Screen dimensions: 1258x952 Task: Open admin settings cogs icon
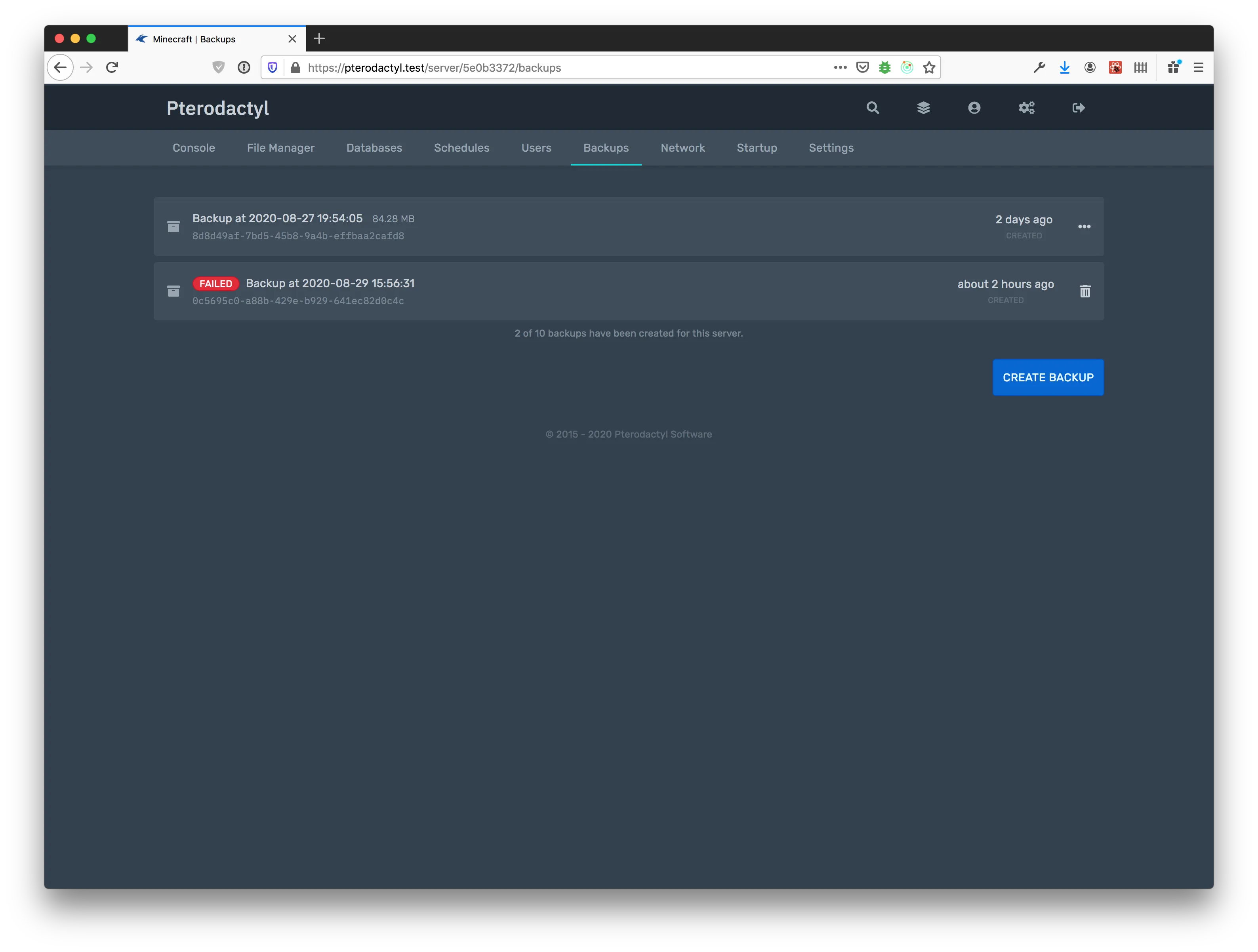(x=1026, y=107)
